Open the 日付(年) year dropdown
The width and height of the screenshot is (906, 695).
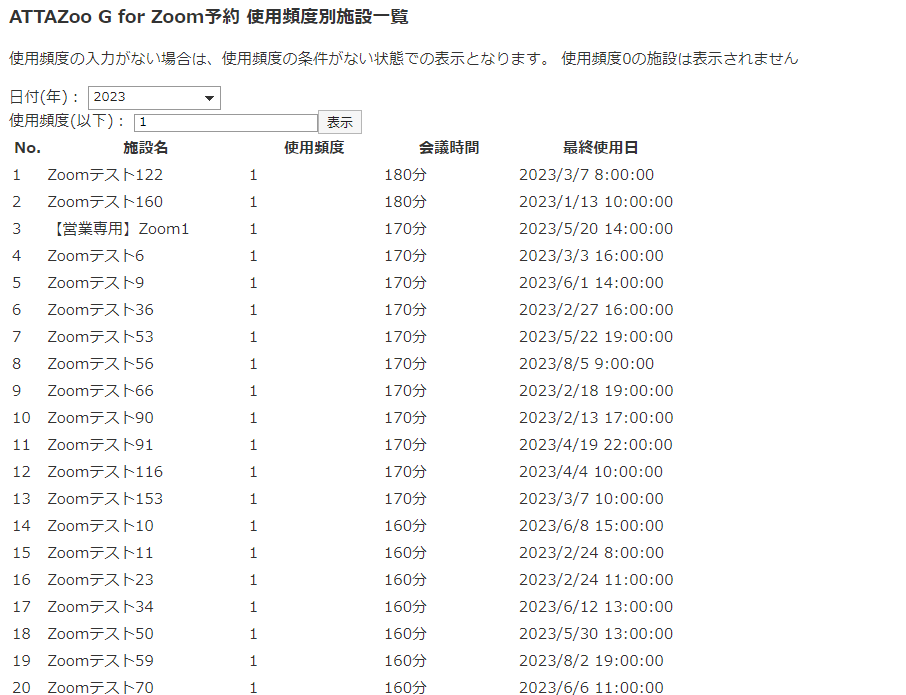pos(154,97)
